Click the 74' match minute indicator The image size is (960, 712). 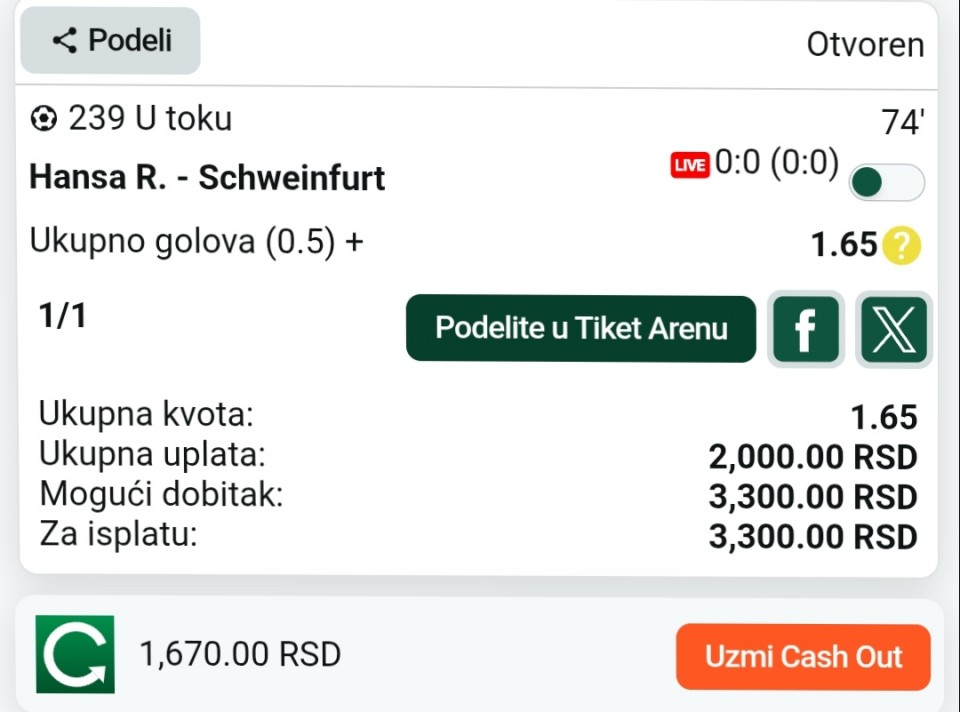(x=902, y=123)
